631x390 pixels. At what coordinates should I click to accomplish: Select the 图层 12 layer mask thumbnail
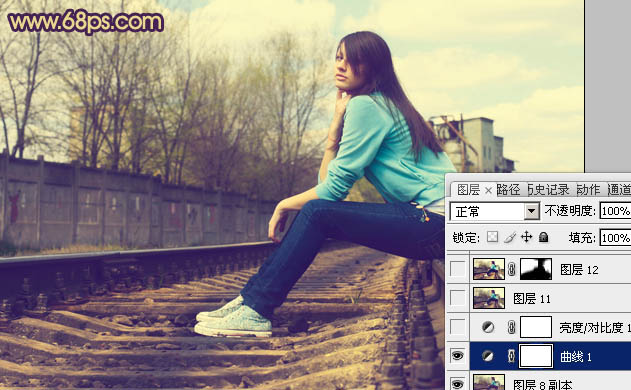(x=536, y=269)
